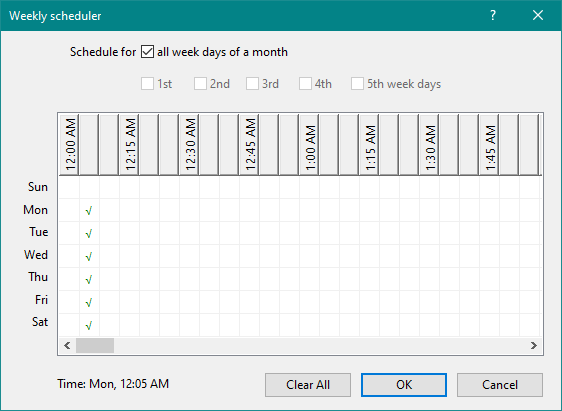562x411 pixels.
Task: Select the 1:00 AM column header
Action: 309,145
